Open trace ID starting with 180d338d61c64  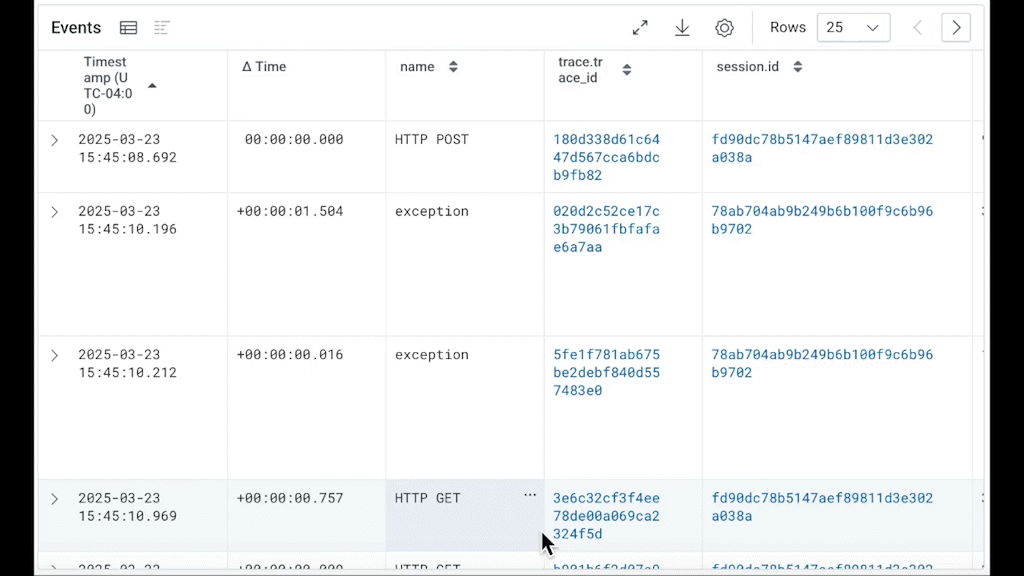(x=606, y=157)
